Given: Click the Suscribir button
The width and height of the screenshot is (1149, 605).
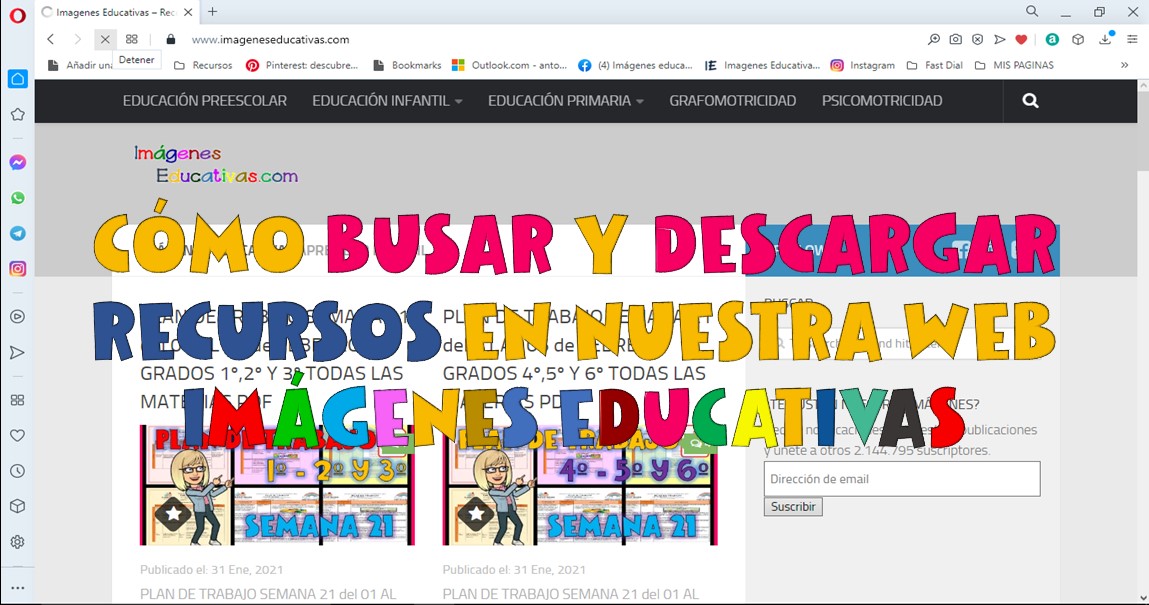Looking at the screenshot, I should tap(793, 507).
